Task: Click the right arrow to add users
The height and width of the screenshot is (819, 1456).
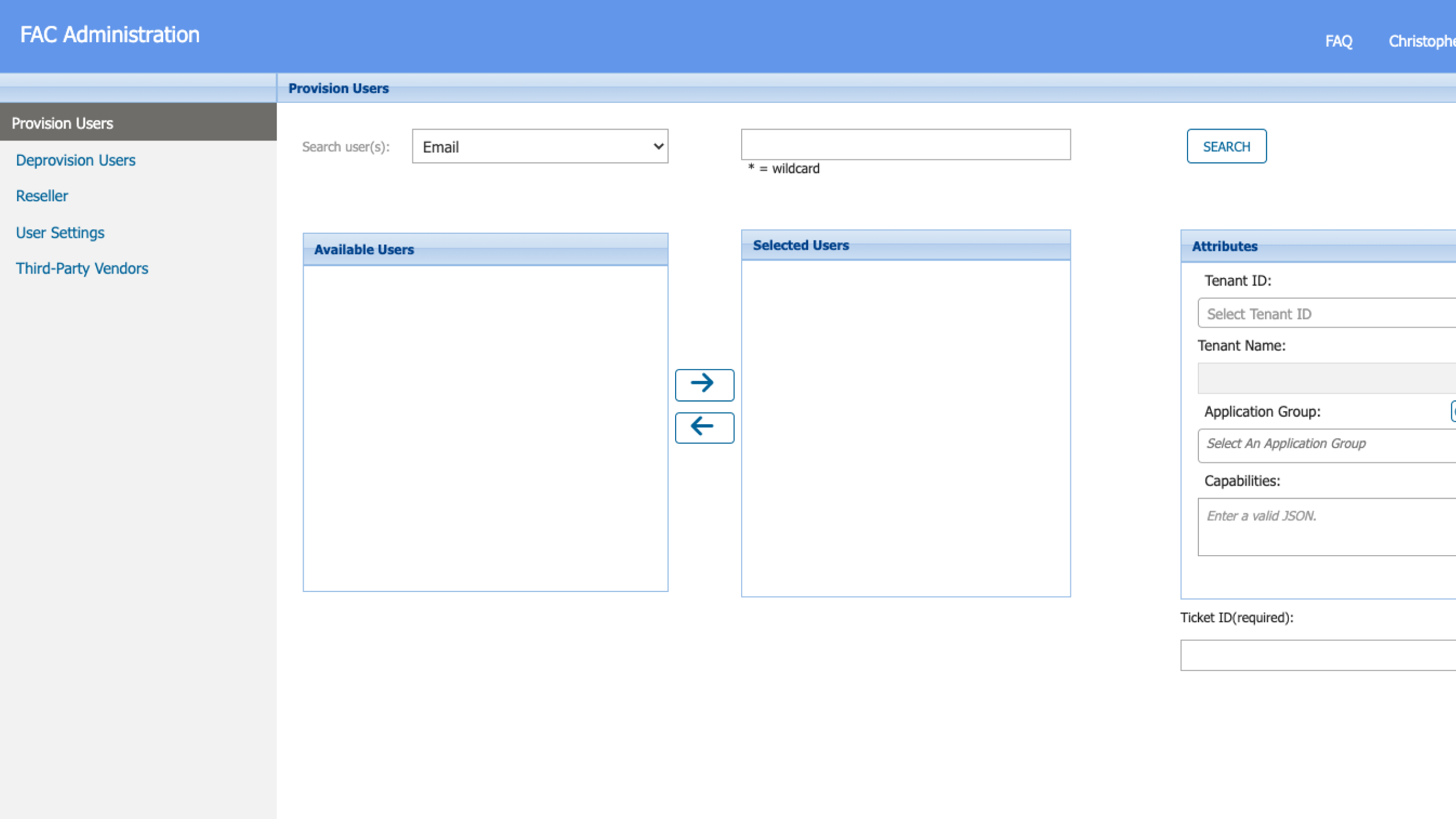Action: coord(704,384)
